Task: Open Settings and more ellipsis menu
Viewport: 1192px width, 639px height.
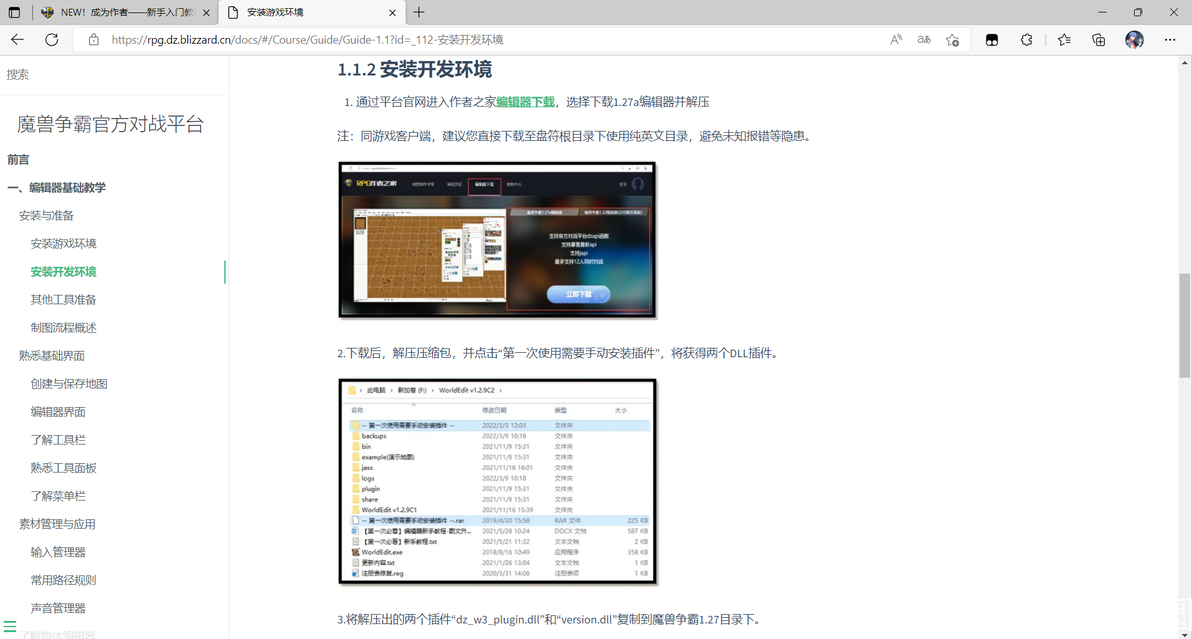Action: click(1170, 40)
